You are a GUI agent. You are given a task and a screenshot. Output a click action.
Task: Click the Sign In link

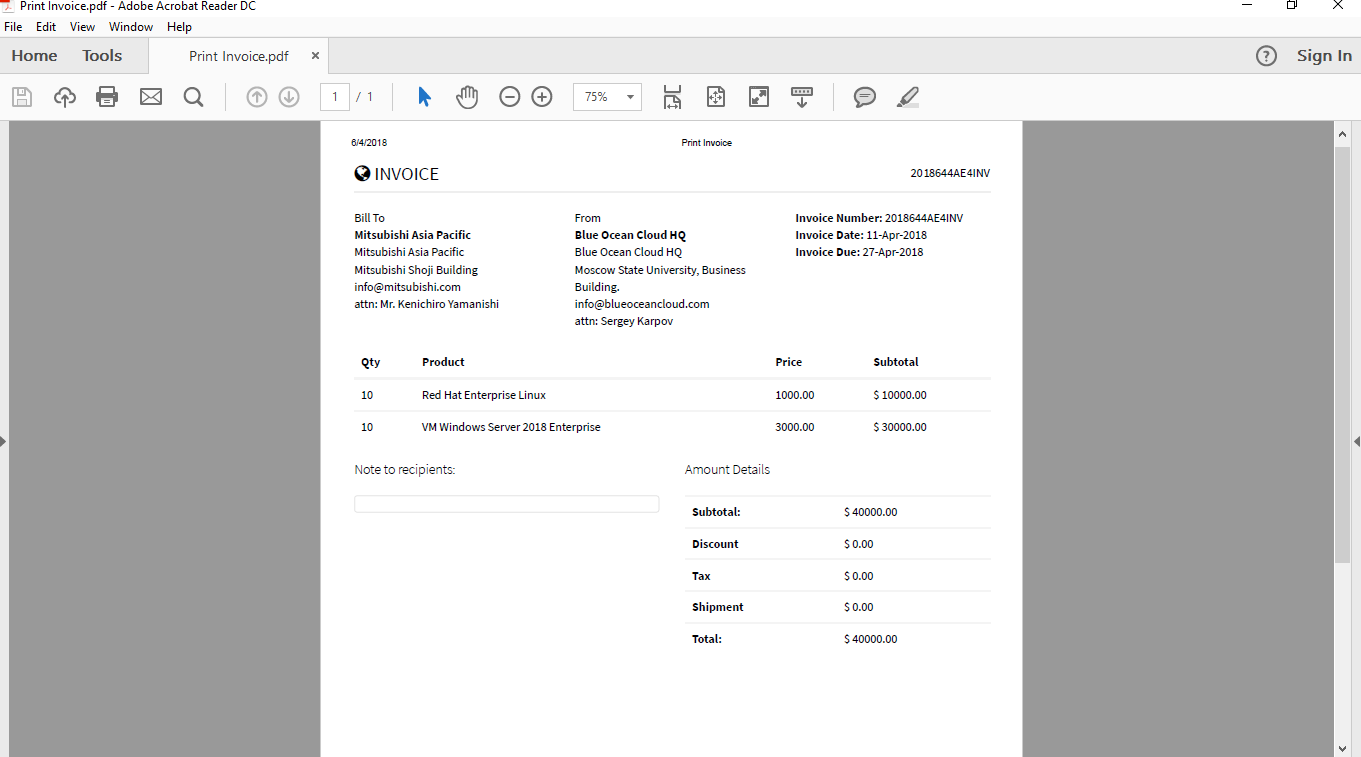coord(1324,56)
